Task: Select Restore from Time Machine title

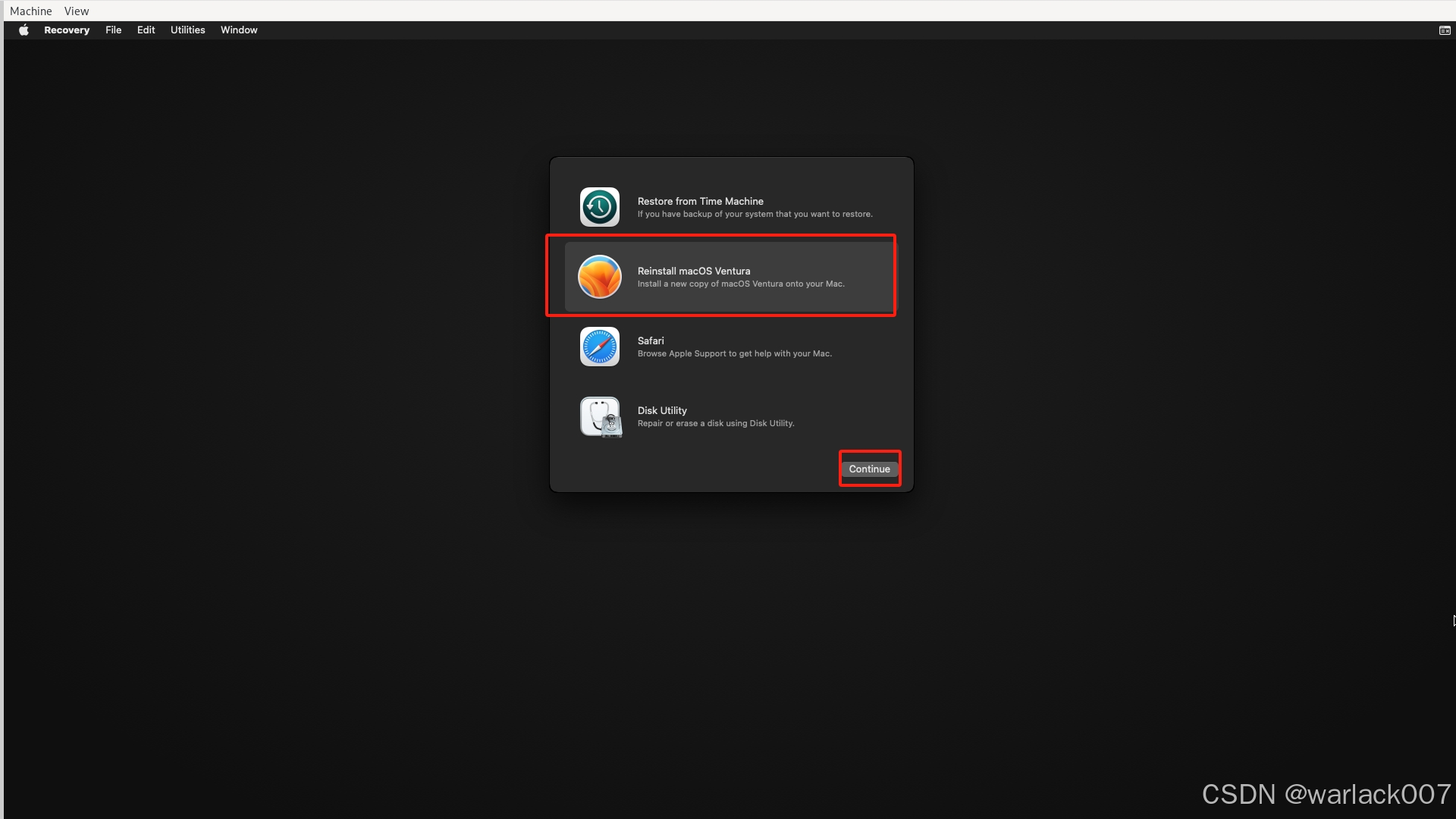Action: (x=701, y=202)
